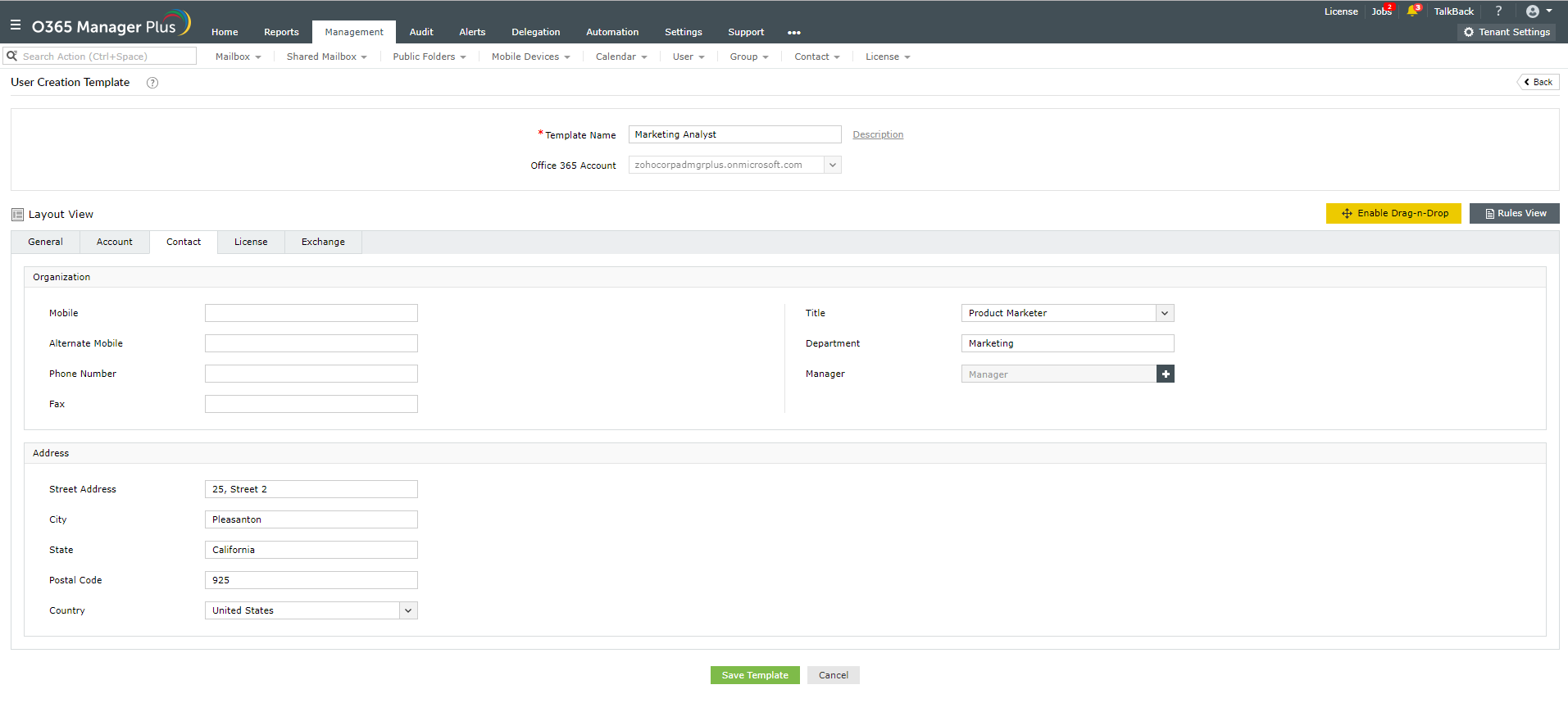
Task: Click the Layout View icon
Action: tap(17, 215)
